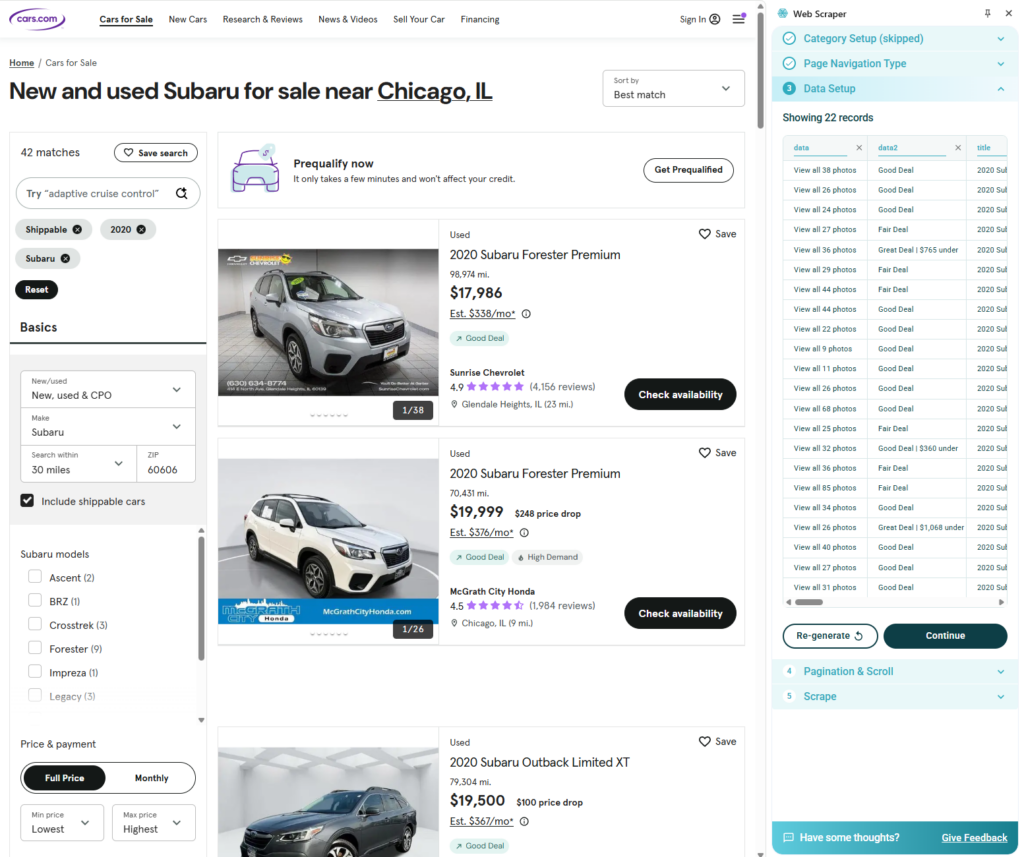Check the Forester model checkbox
Screen dimensions: 1024x857
tap(35, 649)
